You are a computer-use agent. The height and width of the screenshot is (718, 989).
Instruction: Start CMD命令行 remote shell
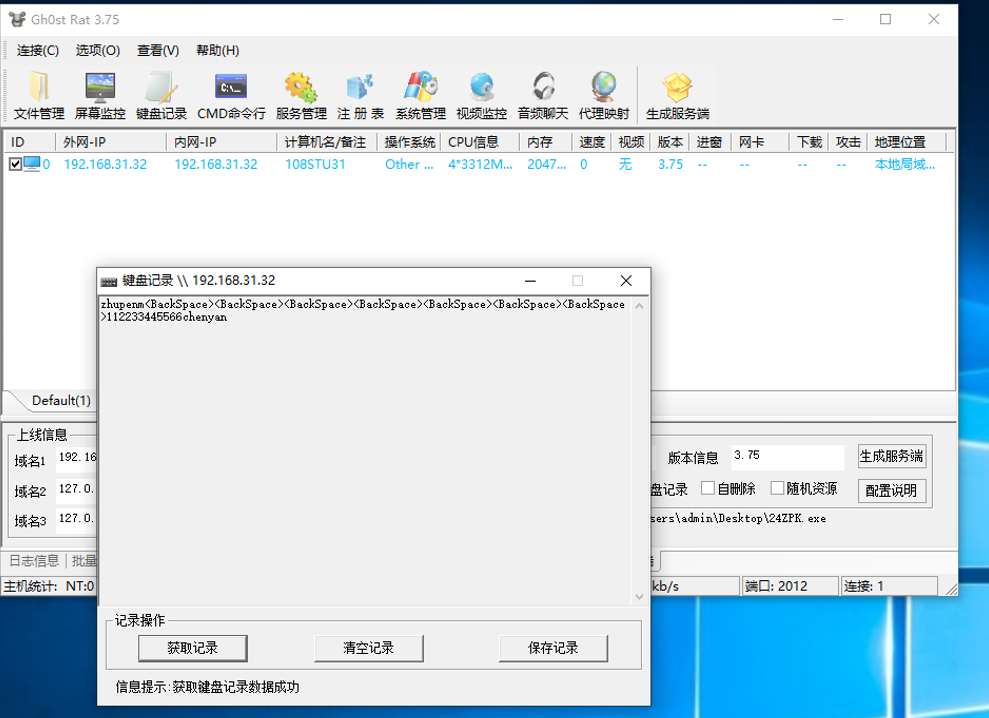(231, 95)
